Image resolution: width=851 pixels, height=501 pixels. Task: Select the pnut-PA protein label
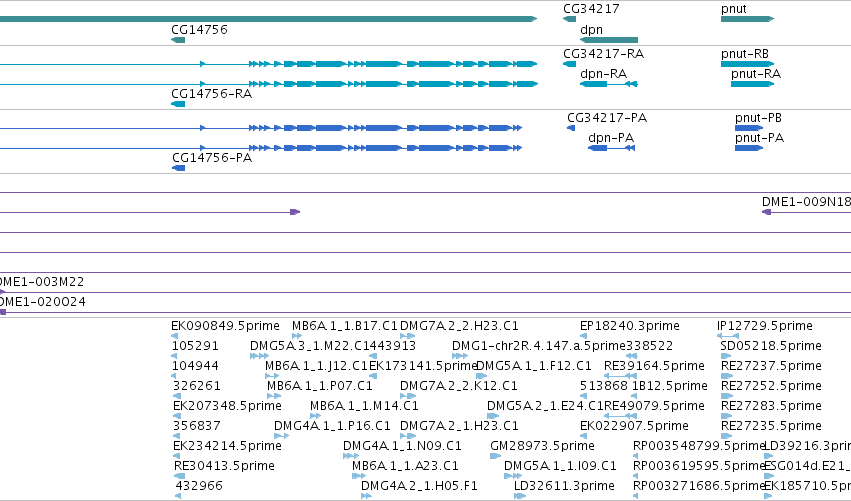click(759, 138)
